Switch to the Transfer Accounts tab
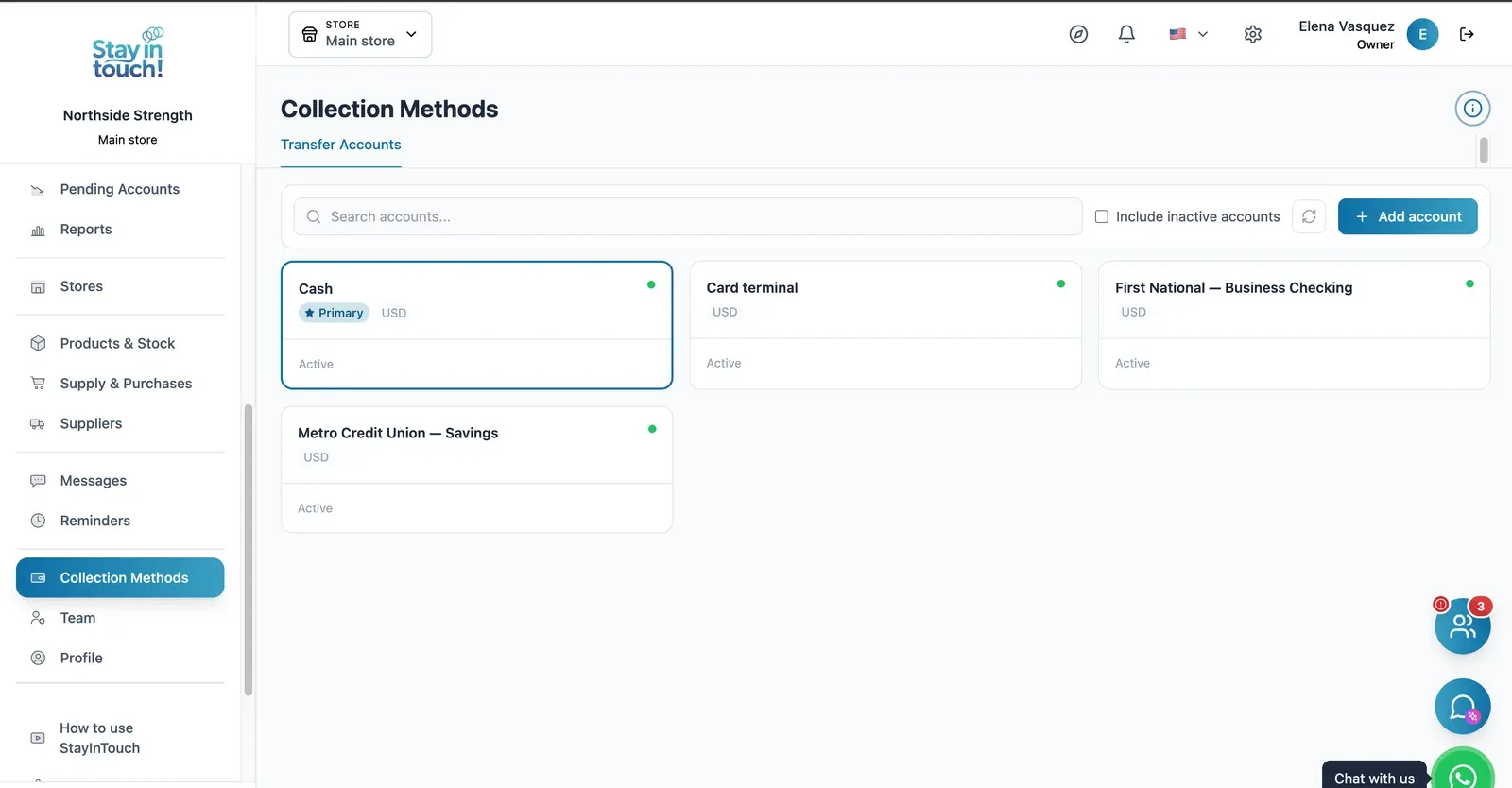This screenshot has height=788, width=1512. pos(341,145)
